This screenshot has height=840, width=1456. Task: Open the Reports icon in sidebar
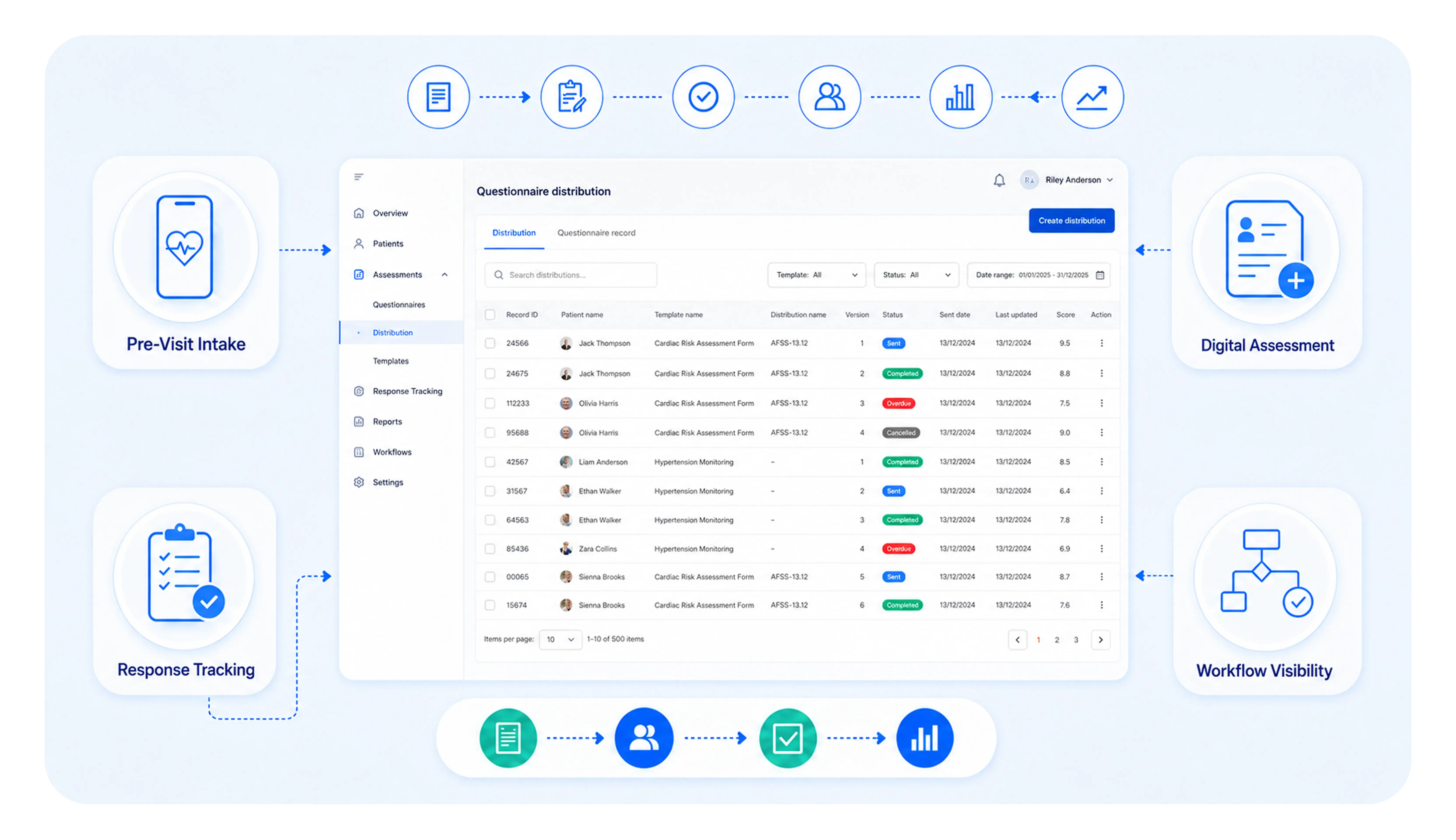coord(359,422)
